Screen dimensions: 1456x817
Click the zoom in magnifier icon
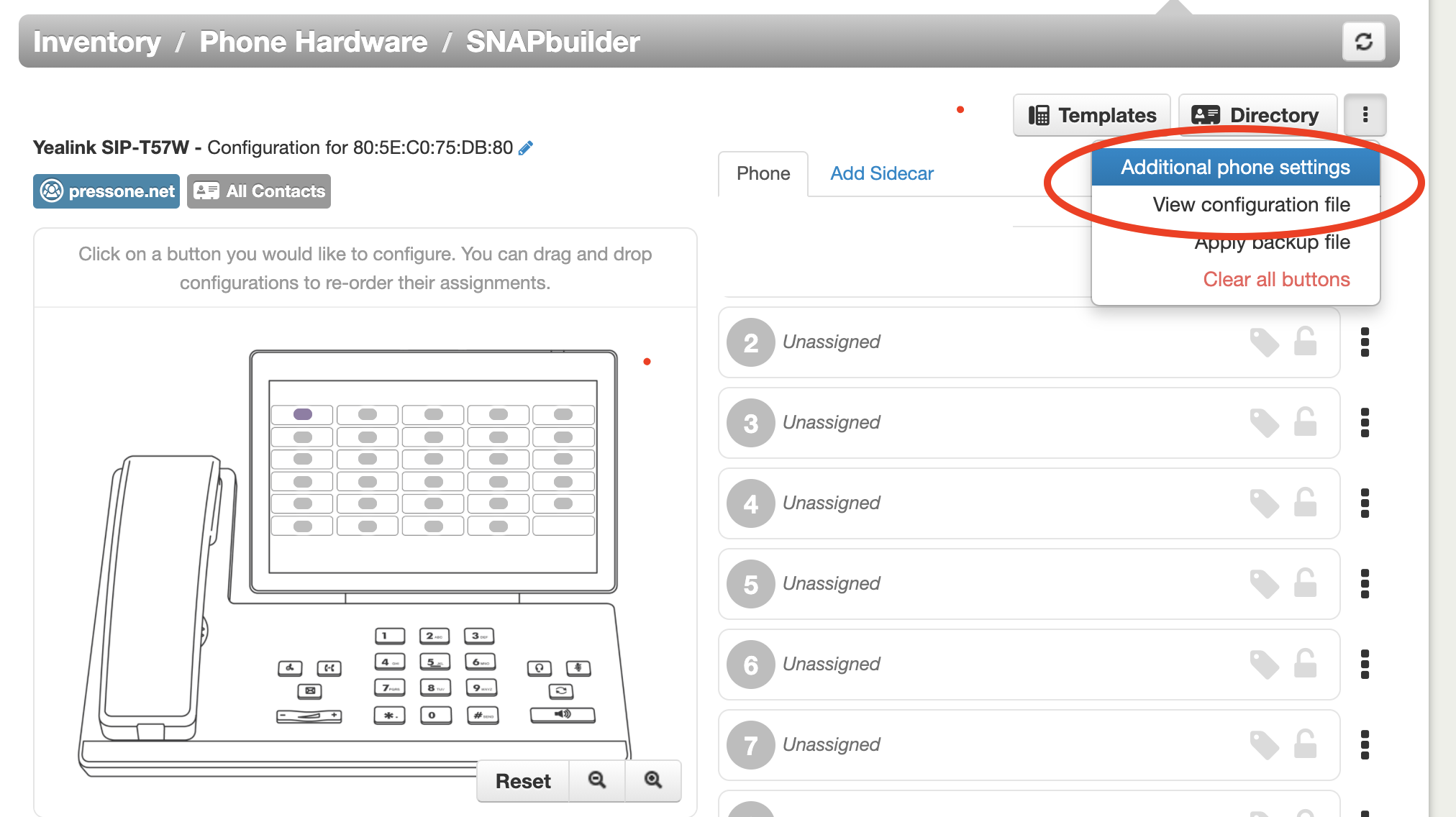tap(652, 780)
